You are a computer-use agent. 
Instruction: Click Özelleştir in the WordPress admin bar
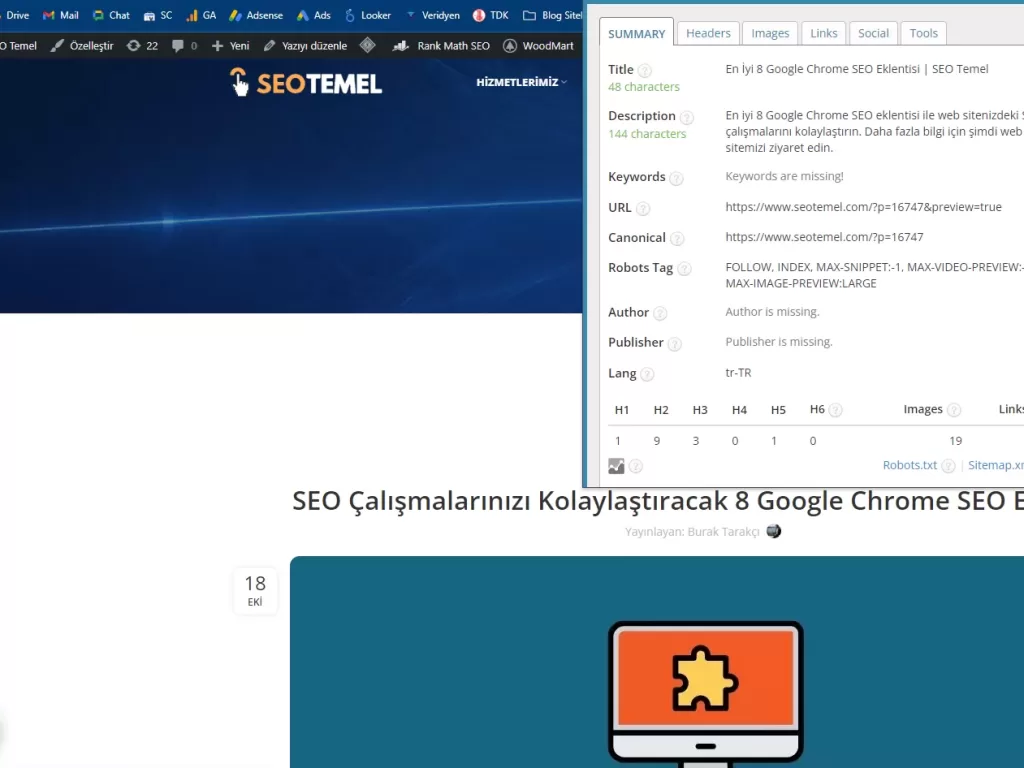(82, 46)
